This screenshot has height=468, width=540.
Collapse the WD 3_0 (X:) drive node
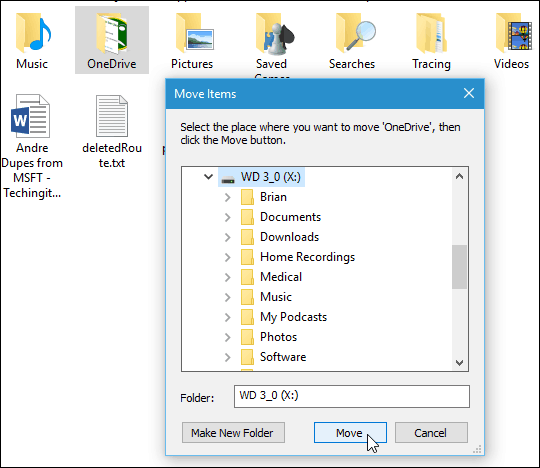208,177
